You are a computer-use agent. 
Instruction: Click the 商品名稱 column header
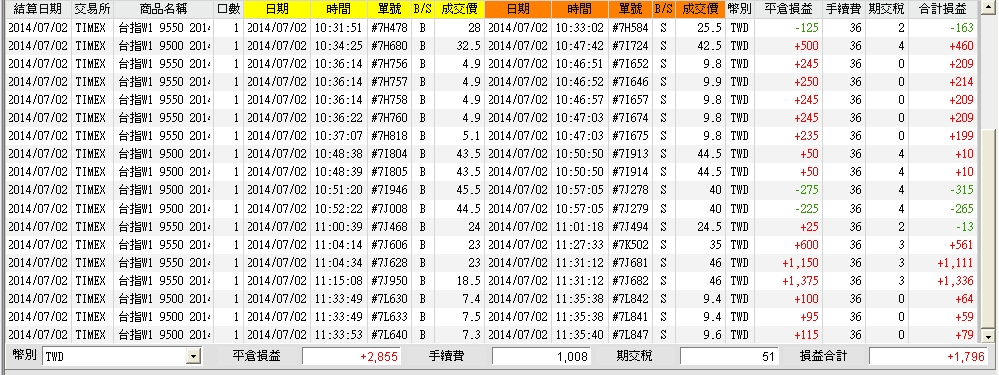(163, 9)
